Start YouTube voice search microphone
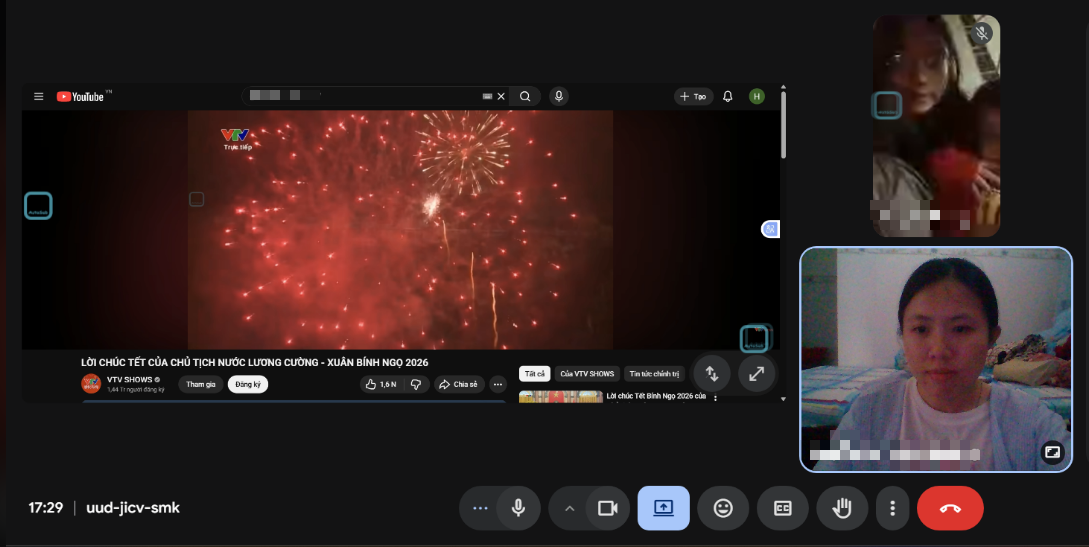This screenshot has height=547, width=1089. coord(558,96)
